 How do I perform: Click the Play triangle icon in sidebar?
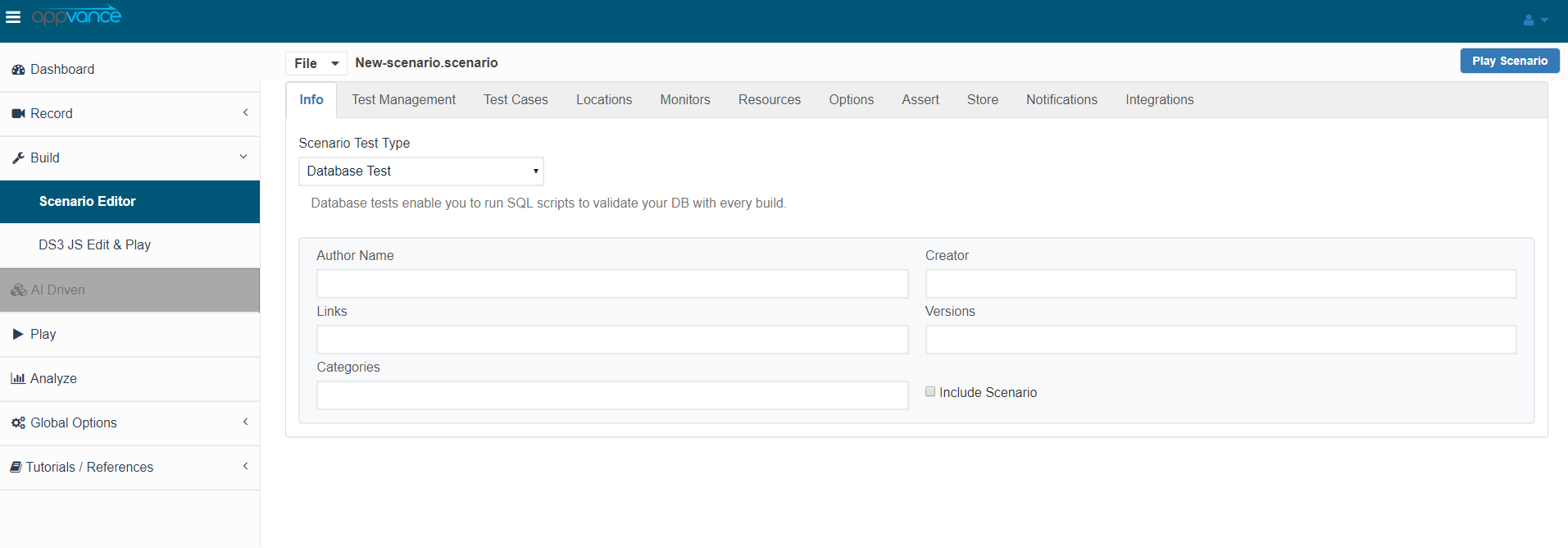[x=18, y=335]
